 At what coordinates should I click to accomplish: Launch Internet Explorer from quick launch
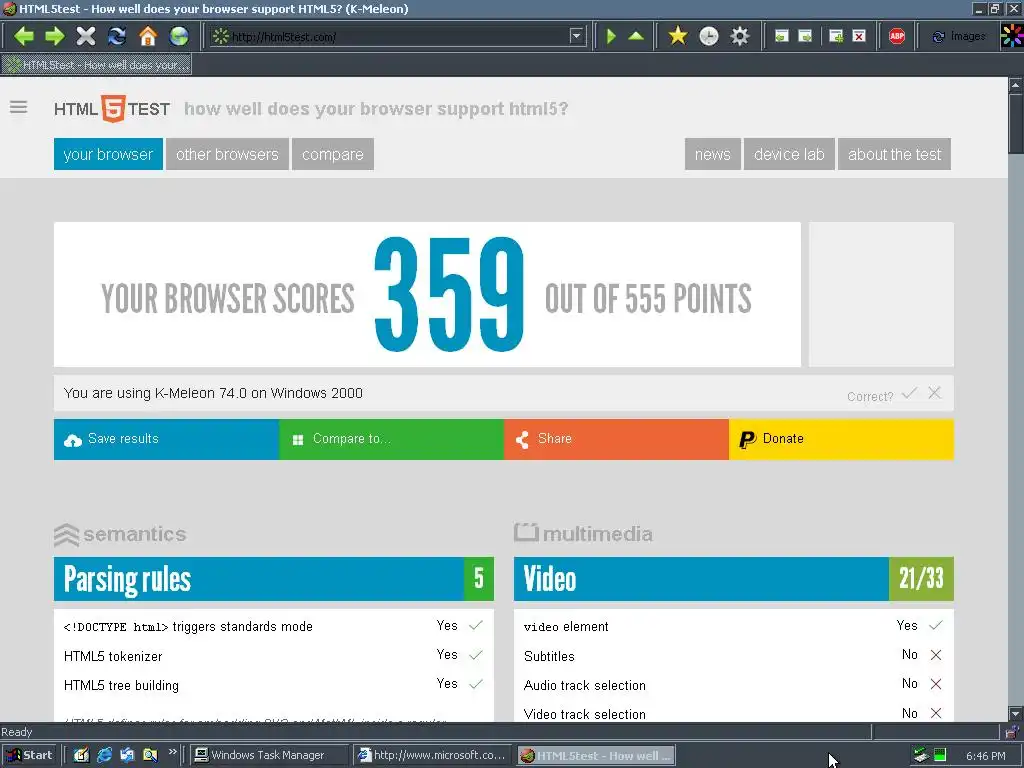104,755
